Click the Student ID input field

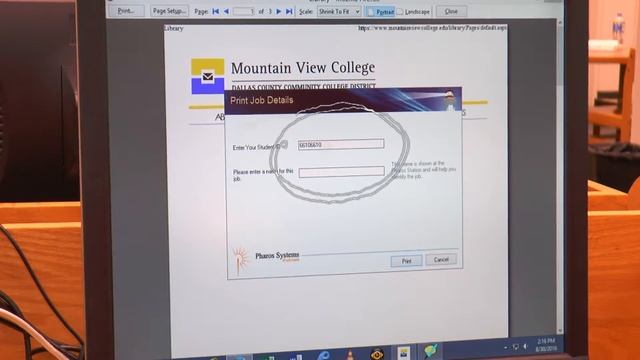(x=341, y=144)
